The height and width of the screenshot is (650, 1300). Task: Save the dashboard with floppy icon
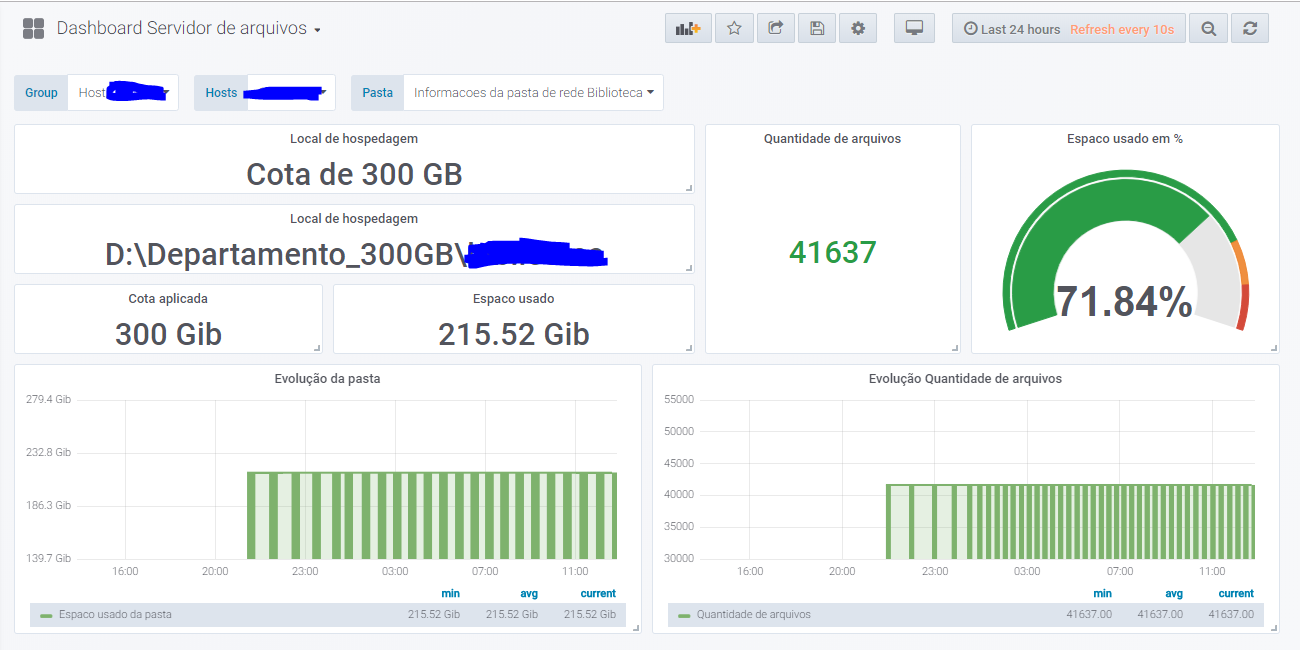(817, 28)
